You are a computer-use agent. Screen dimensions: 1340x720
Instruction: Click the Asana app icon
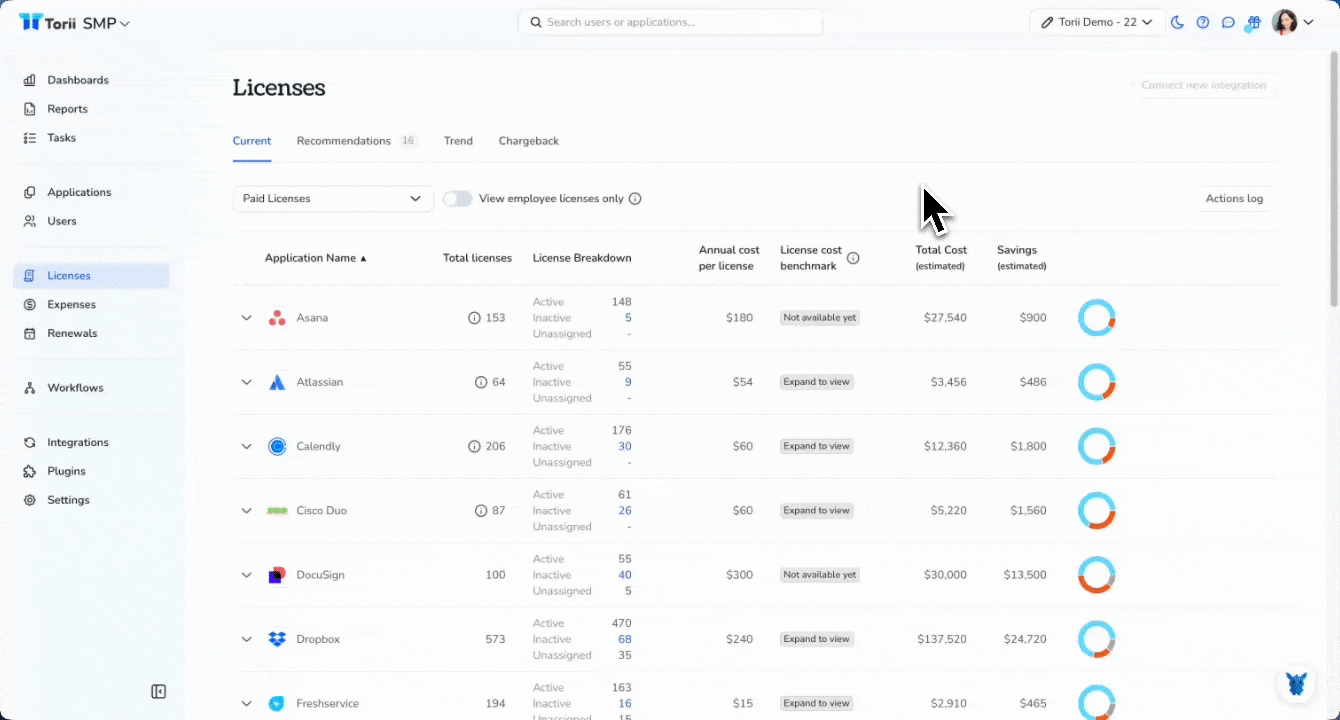pos(277,318)
